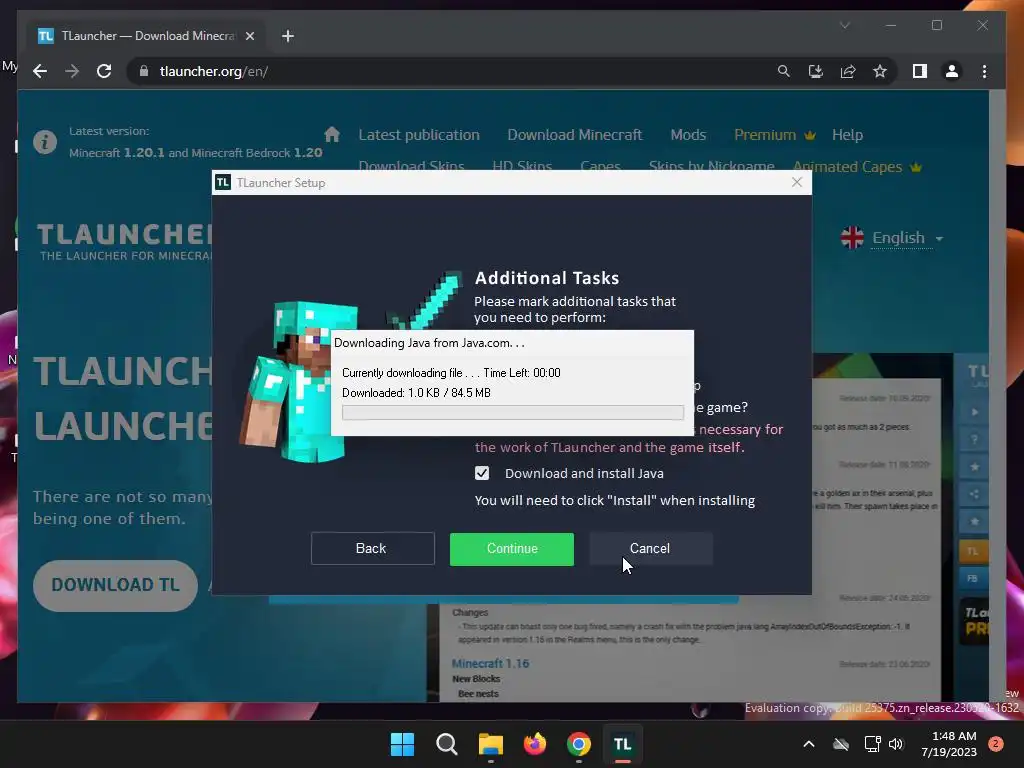Open the Chrome profile menu
Viewport: 1024px width, 768px height.
click(952, 71)
